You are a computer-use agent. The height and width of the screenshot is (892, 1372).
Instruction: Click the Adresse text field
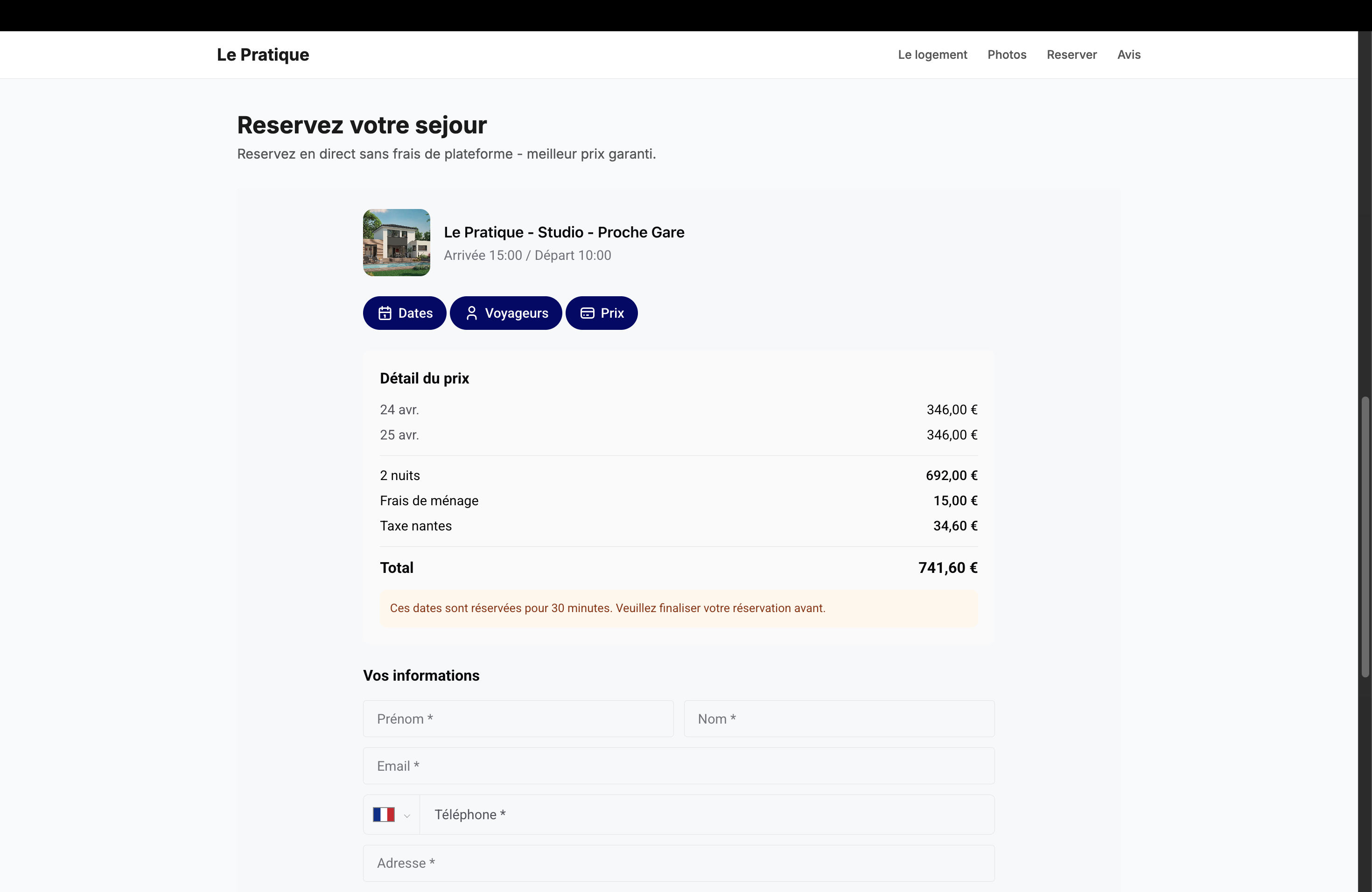click(x=679, y=863)
